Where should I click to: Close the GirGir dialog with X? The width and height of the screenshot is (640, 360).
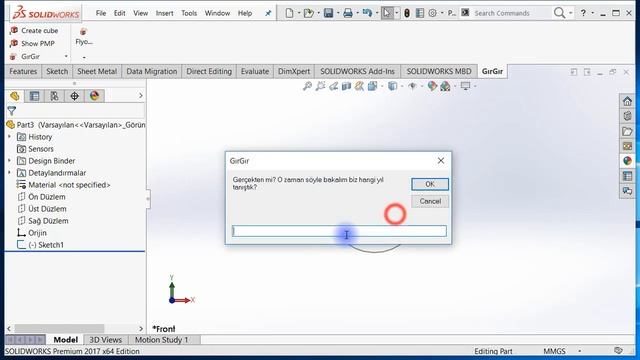(x=441, y=161)
